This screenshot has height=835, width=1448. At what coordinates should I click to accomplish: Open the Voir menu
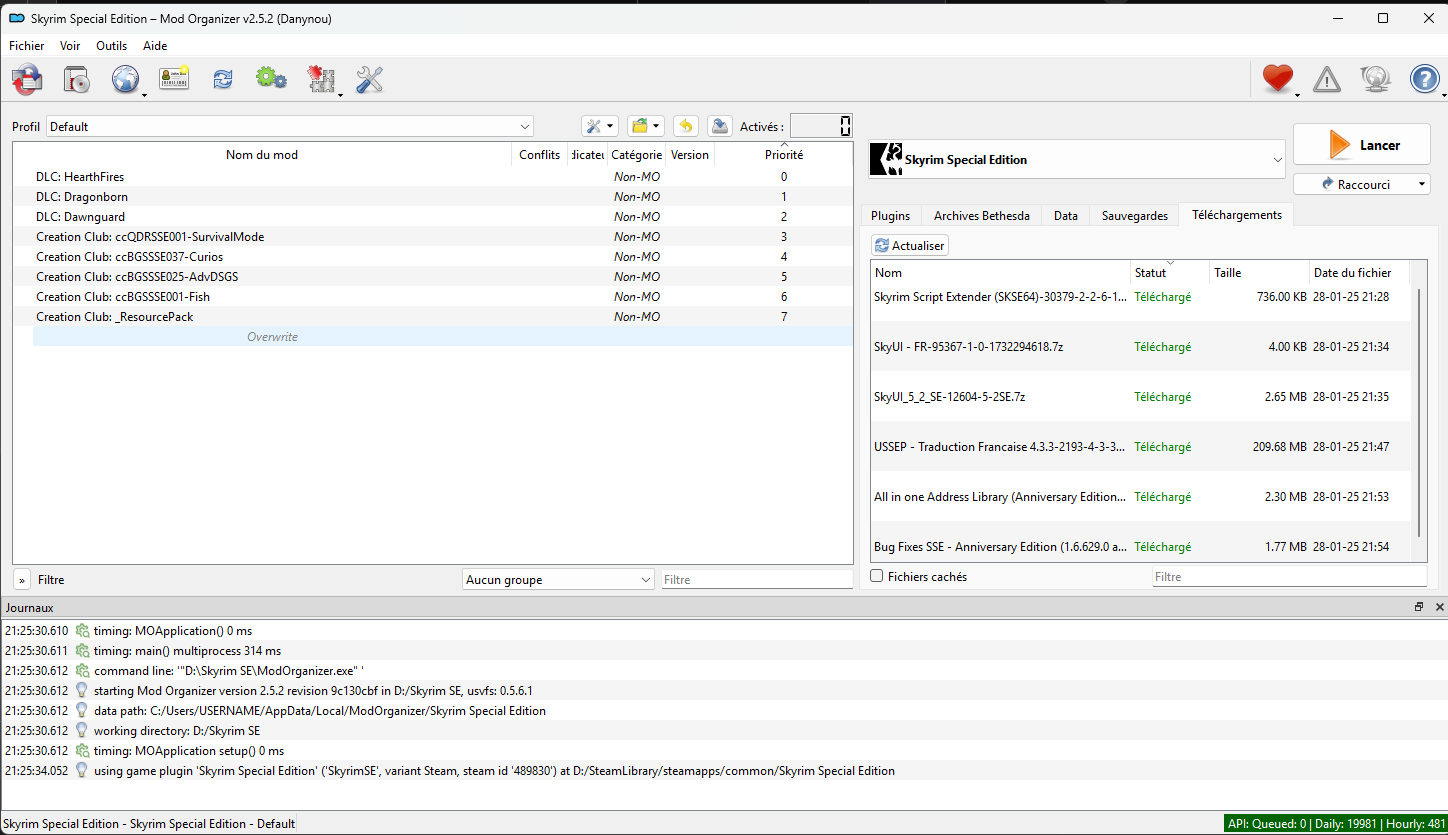coord(70,46)
